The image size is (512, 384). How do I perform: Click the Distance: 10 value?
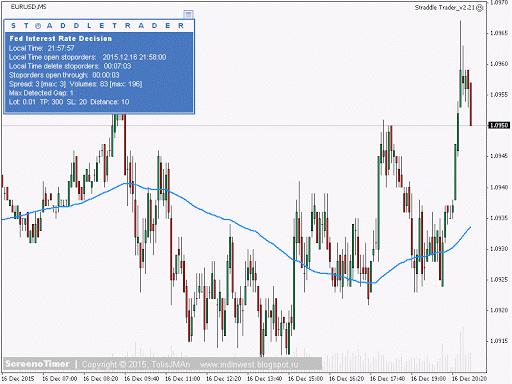[110, 102]
